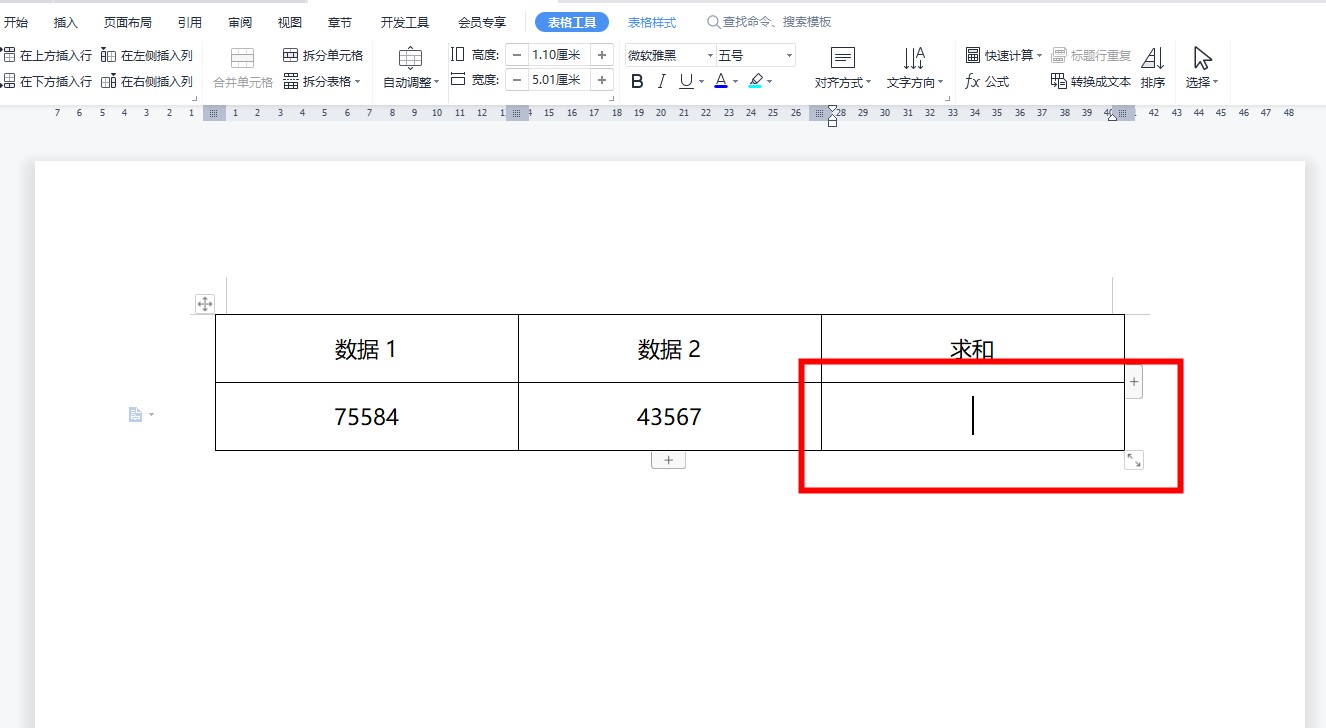
Task: Switch to the 表格样式 tab
Action: click(652, 22)
